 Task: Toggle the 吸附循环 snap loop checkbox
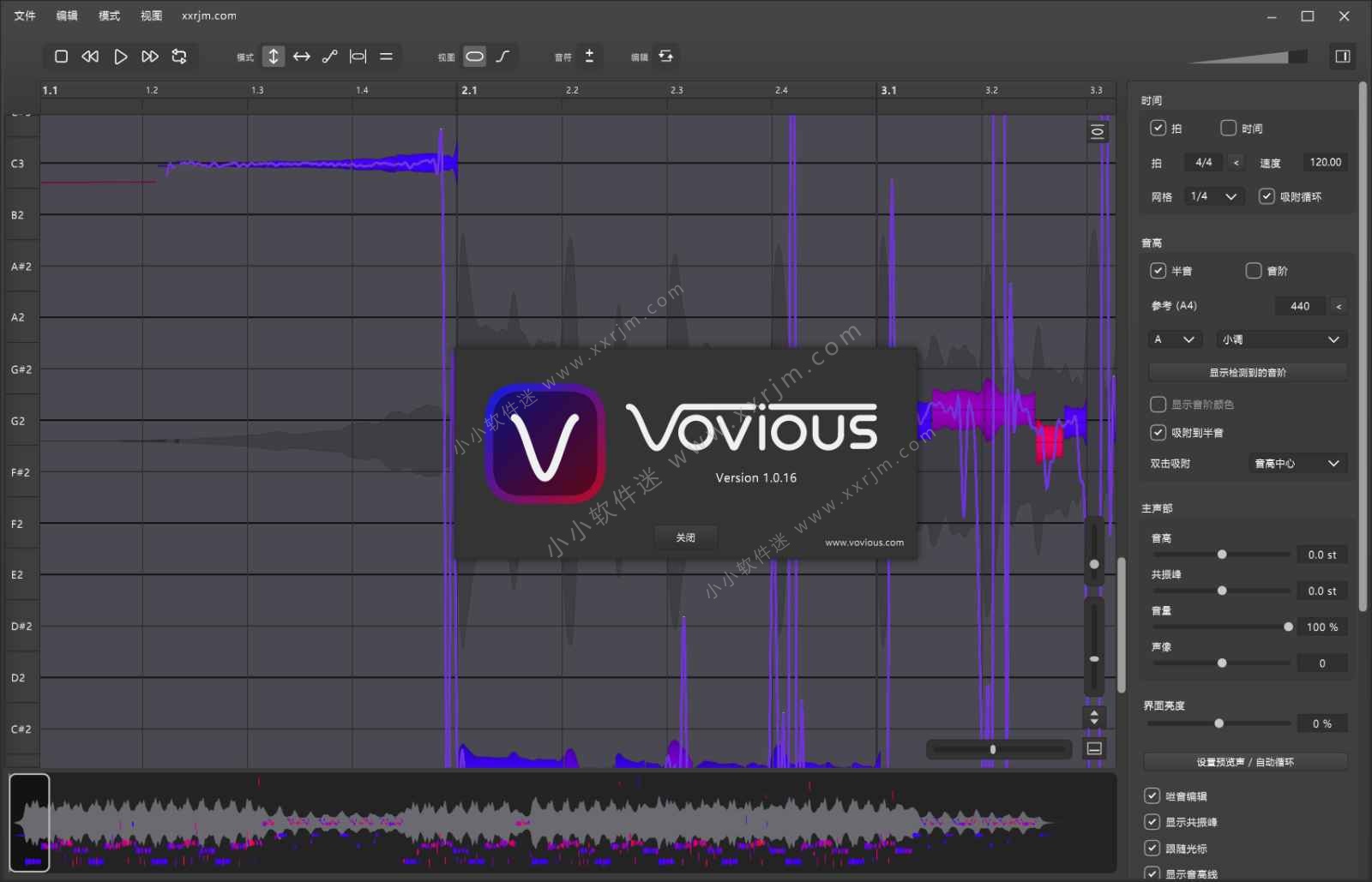point(1267,196)
